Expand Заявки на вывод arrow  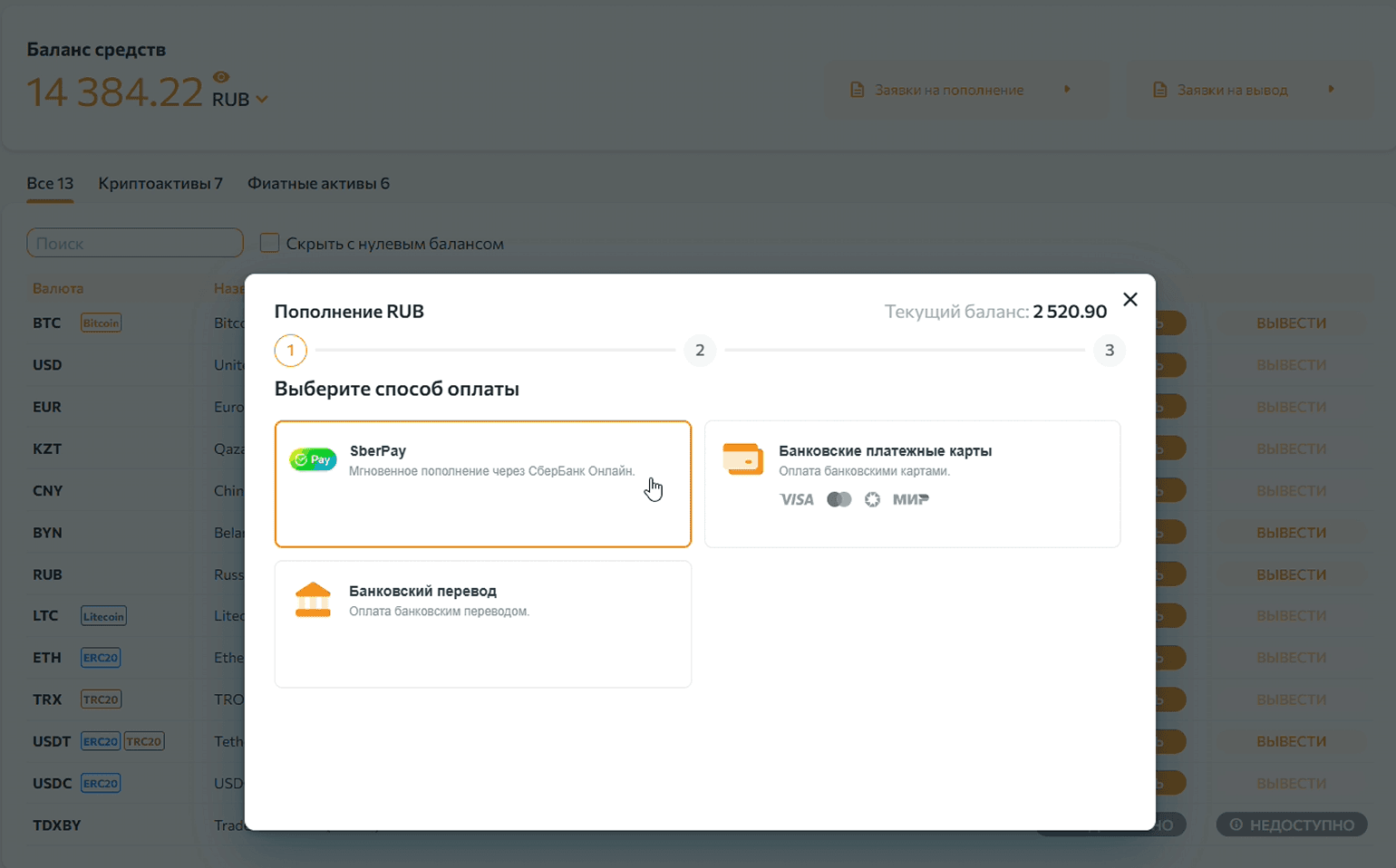[1331, 90]
